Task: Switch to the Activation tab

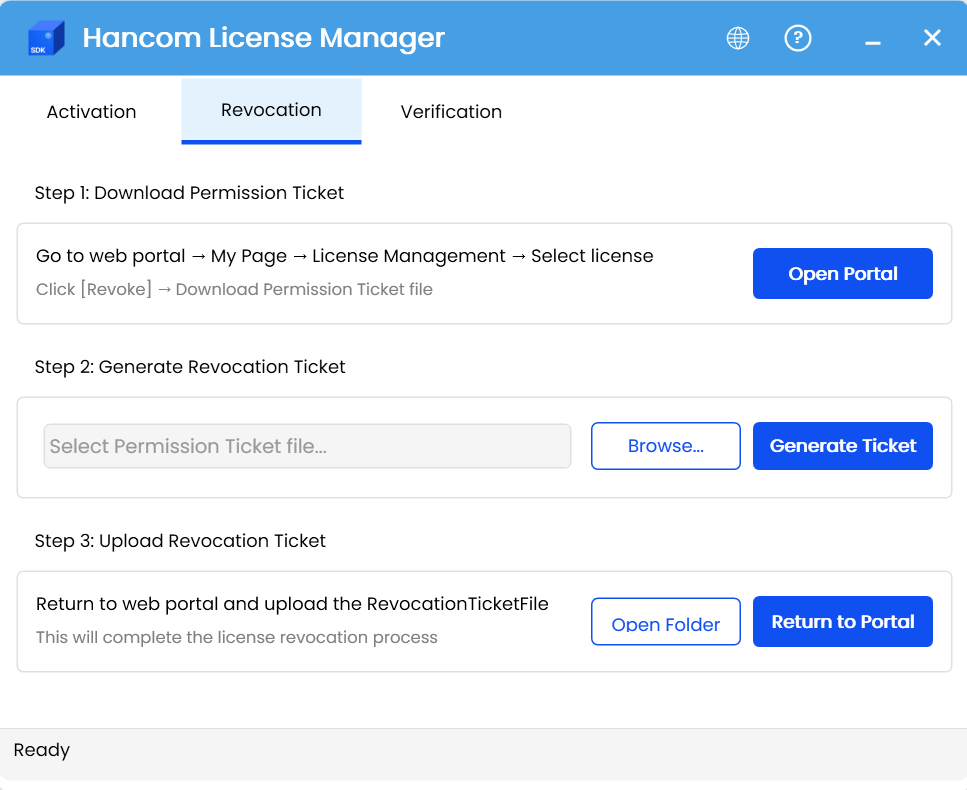Action: tap(90, 112)
